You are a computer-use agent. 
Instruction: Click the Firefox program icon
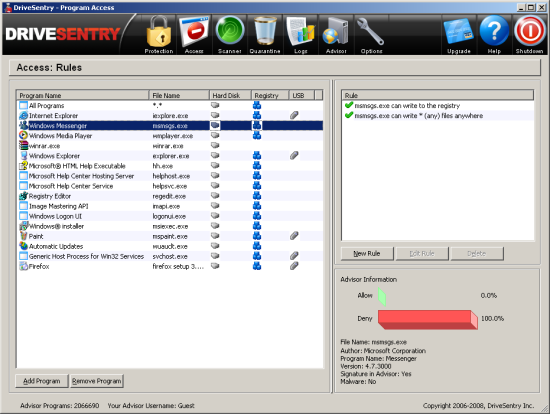point(24,266)
